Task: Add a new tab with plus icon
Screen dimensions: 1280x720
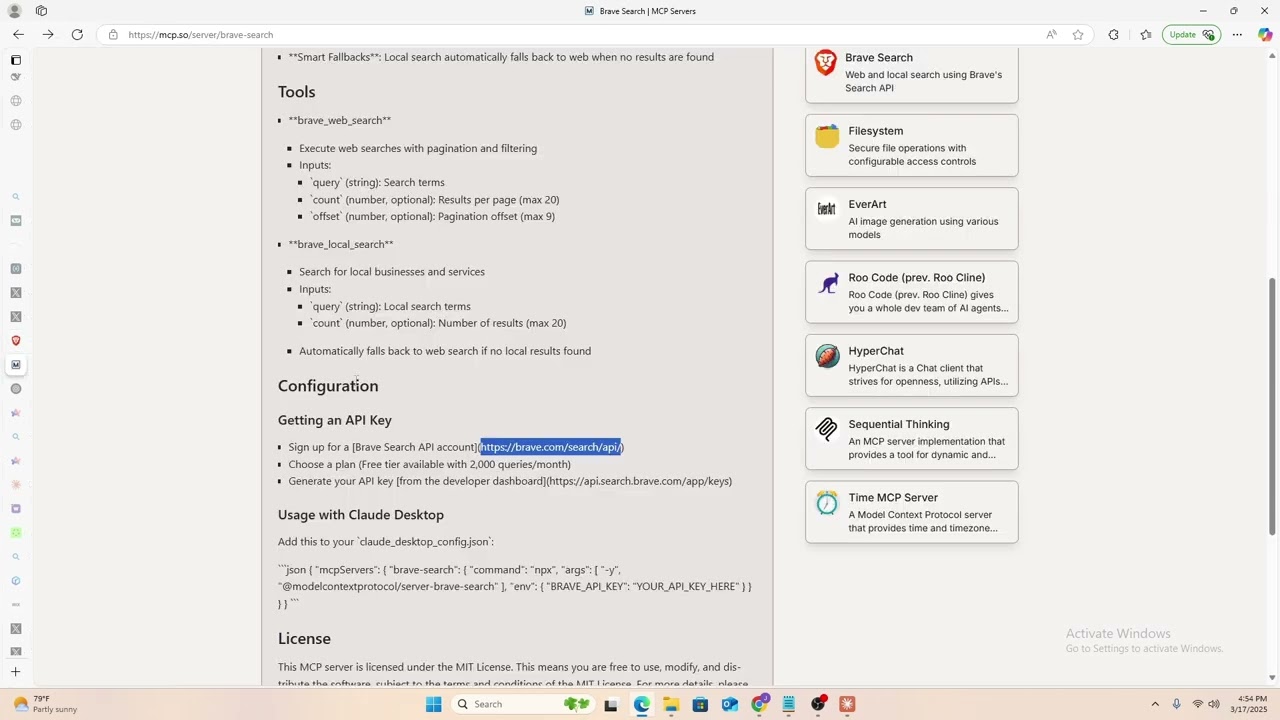Action: pos(16,672)
